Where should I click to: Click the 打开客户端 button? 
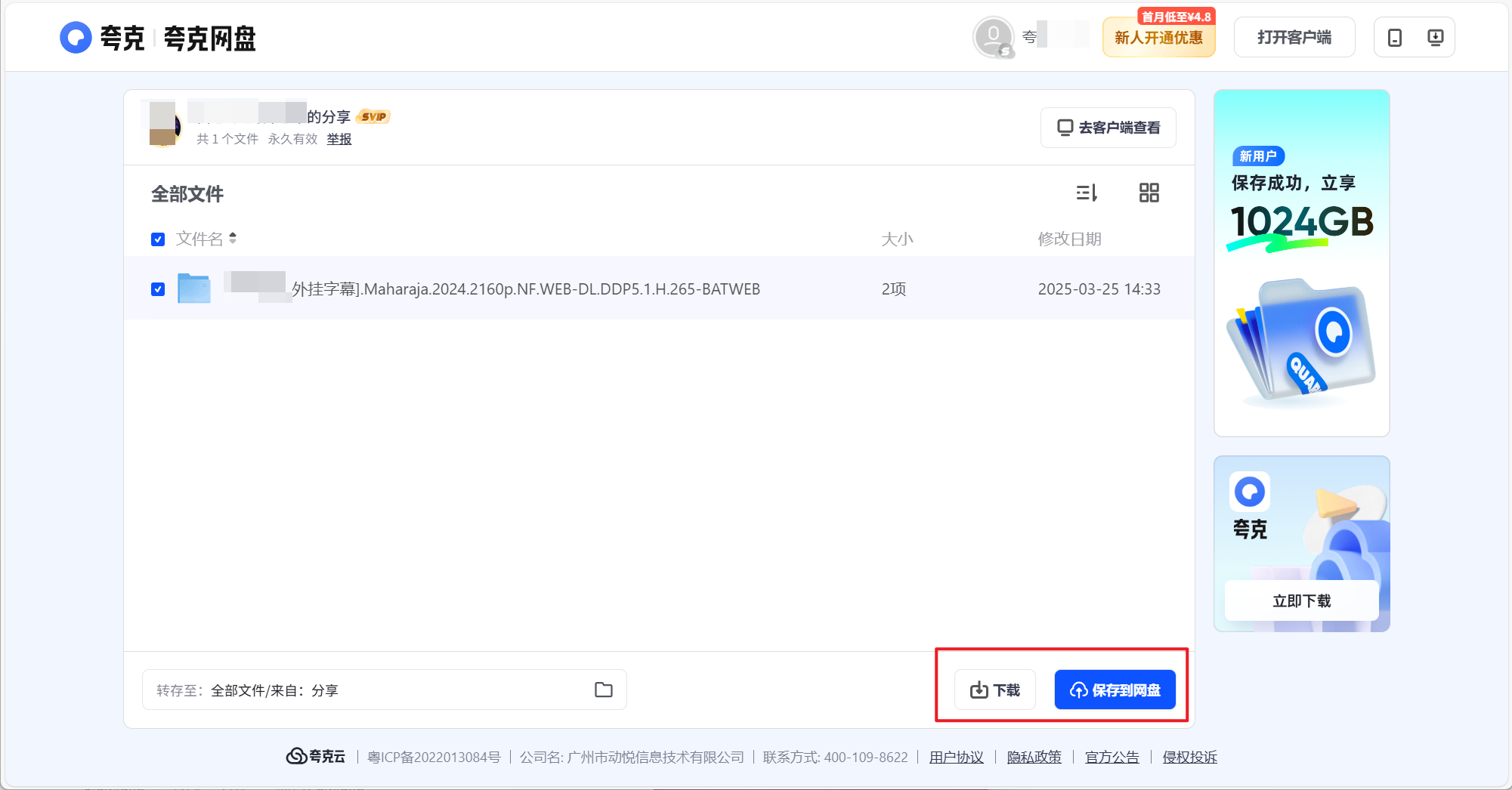(x=1294, y=37)
